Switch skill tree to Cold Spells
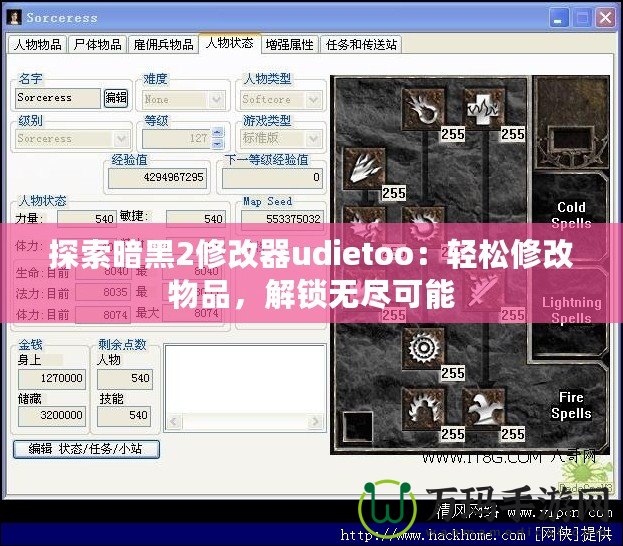Image resolution: width=623 pixels, height=546 pixels. click(571, 215)
